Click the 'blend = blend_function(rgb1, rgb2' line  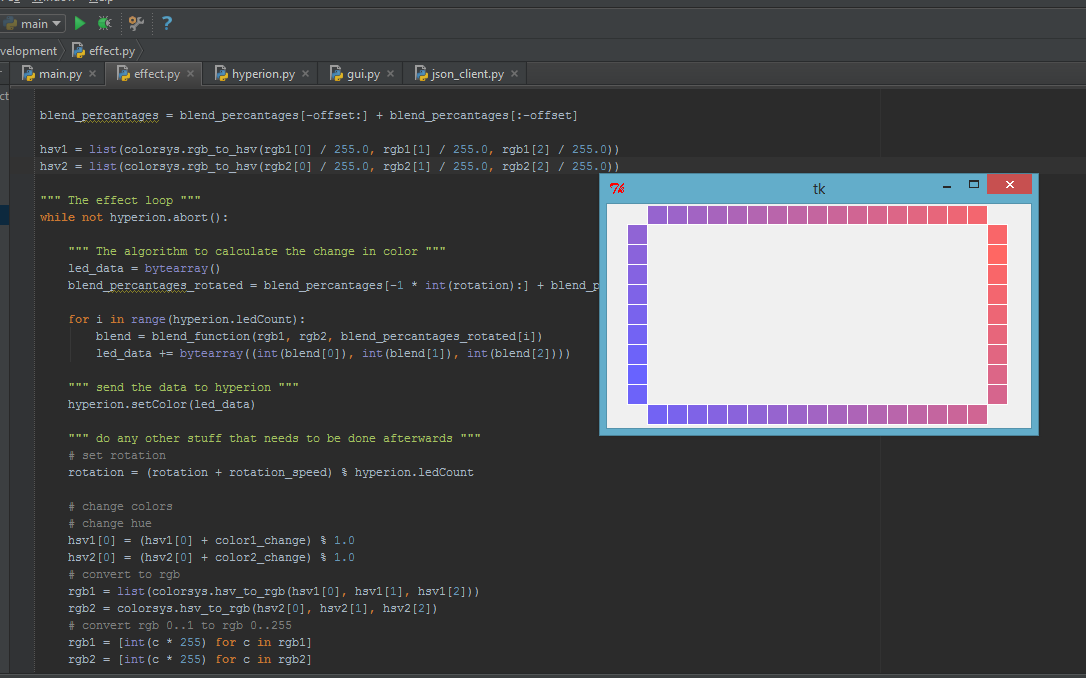point(319,337)
